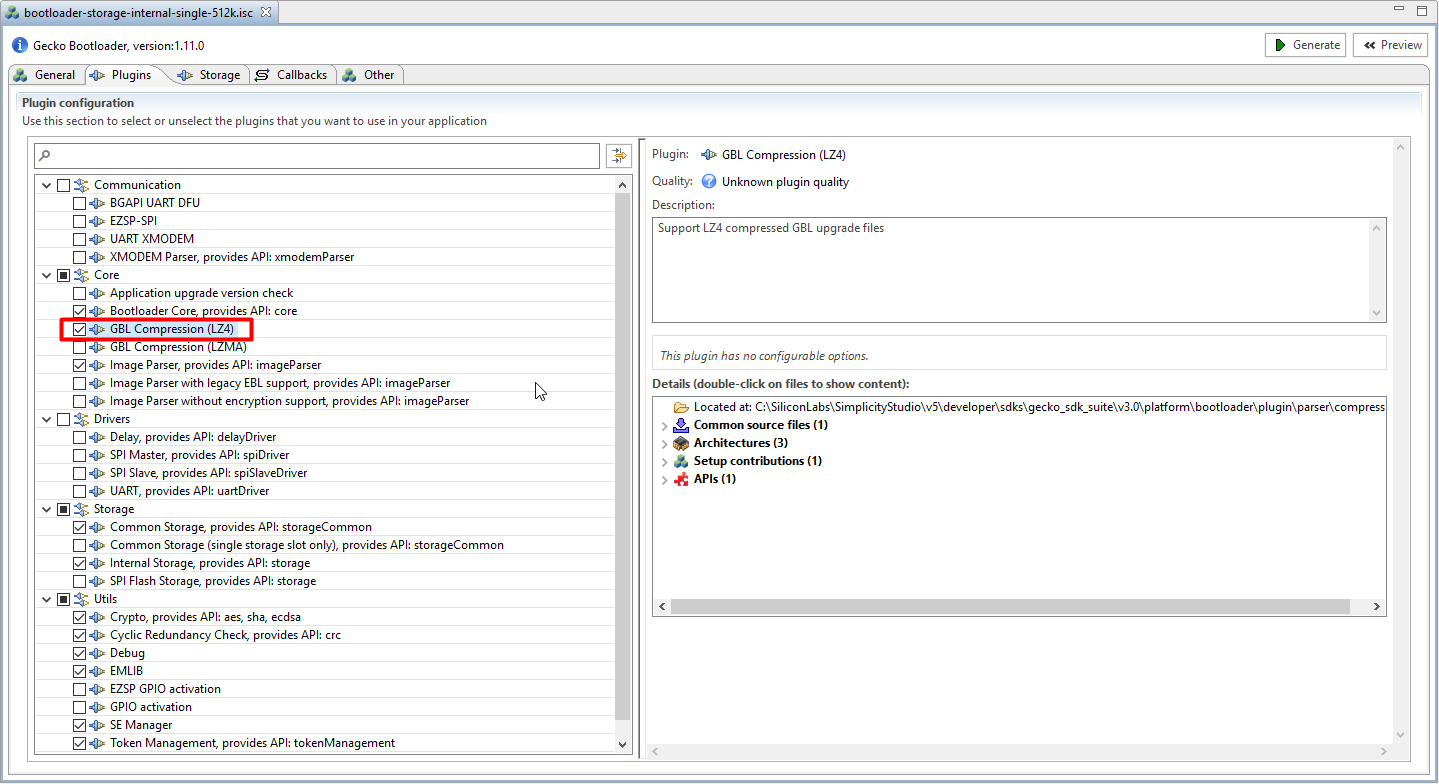Check the Application upgrade version check box
The image size is (1439, 784).
coord(79,293)
